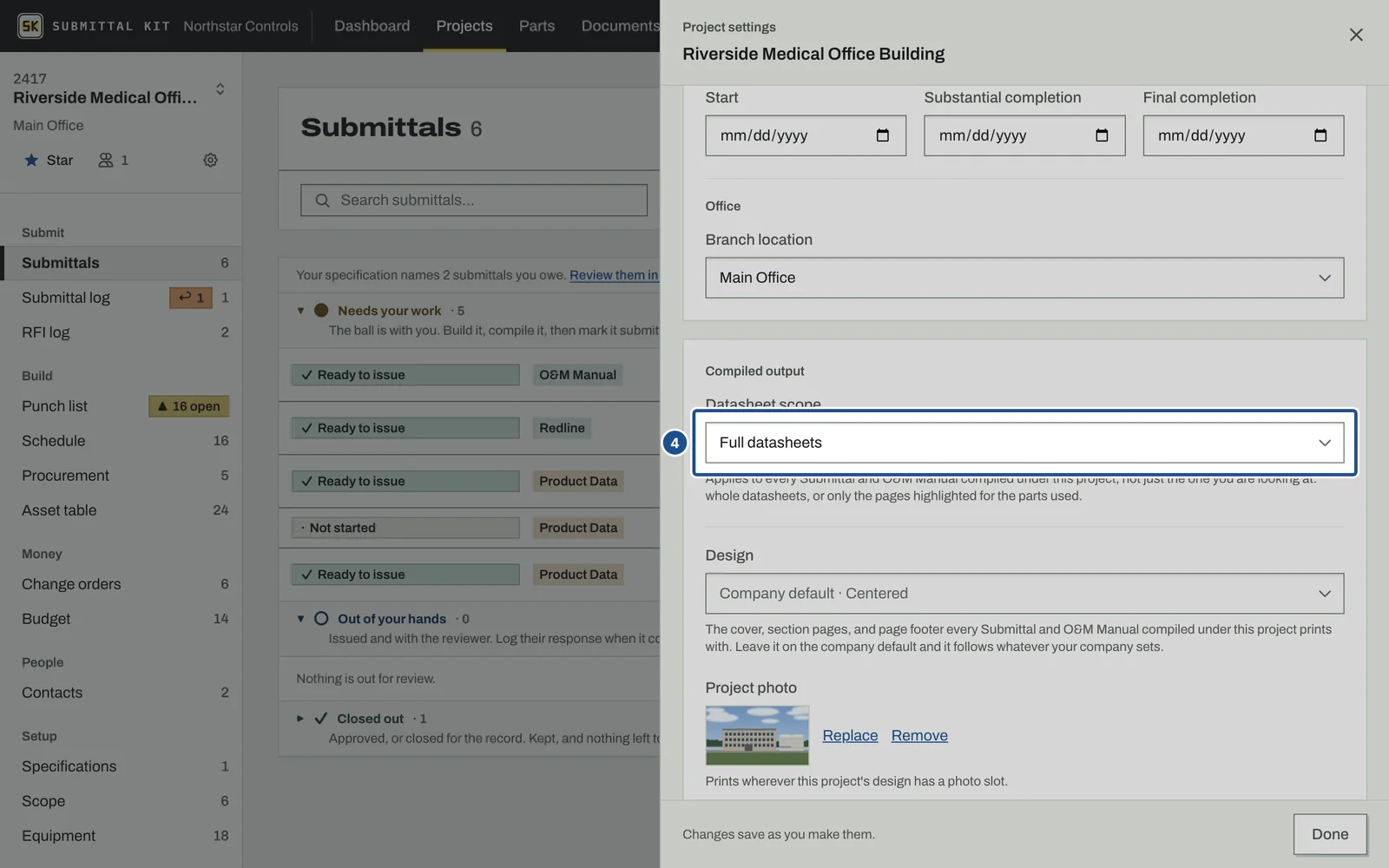The width and height of the screenshot is (1389, 868).
Task: Focus the Search submittals field
Action: (474, 201)
